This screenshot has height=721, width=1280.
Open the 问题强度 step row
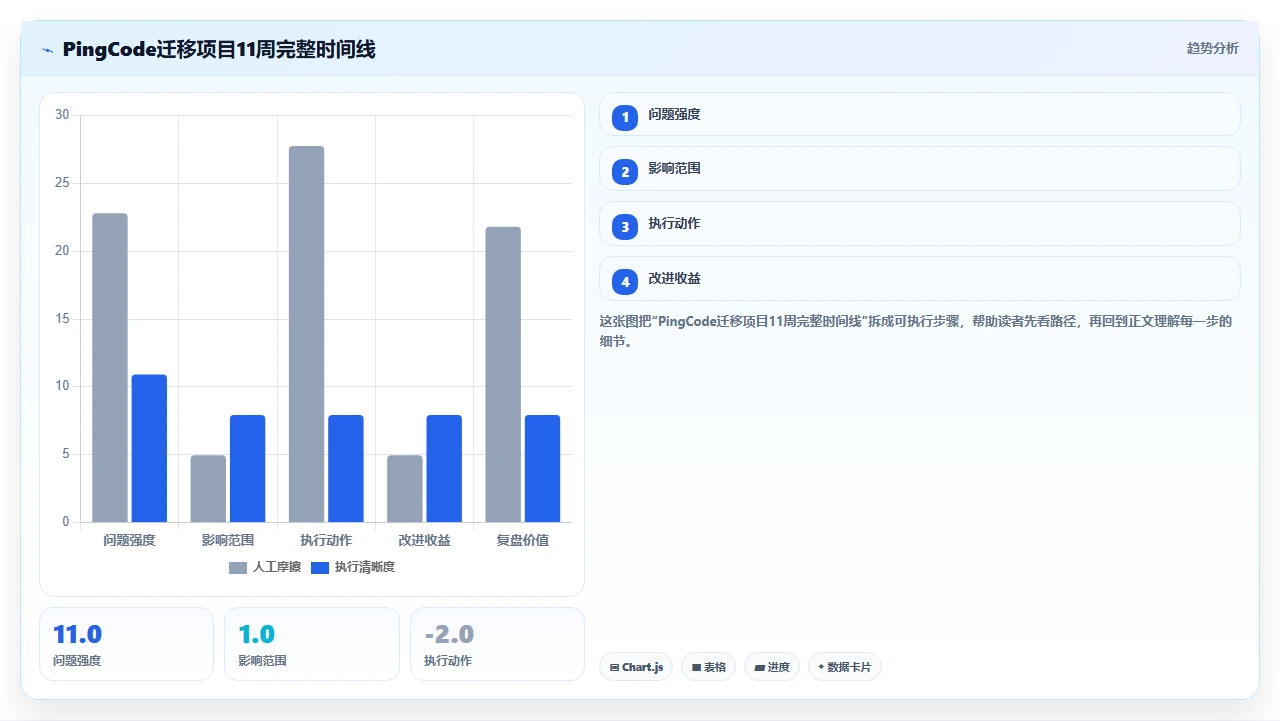pos(920,114)
